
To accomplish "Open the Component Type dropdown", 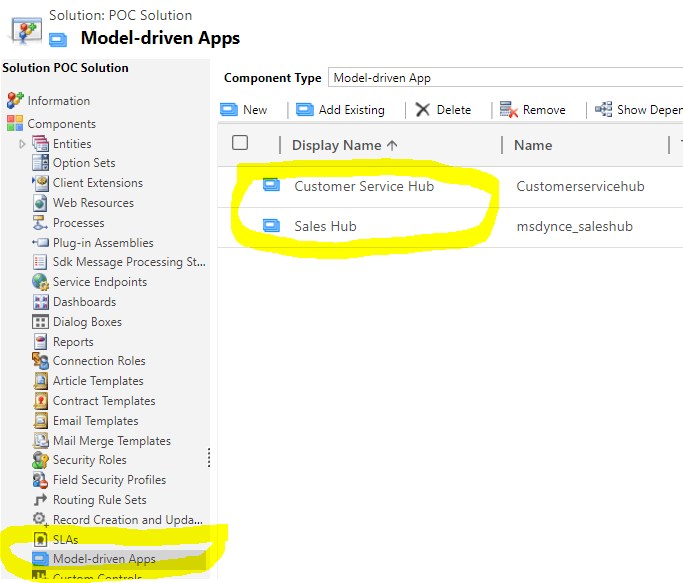I will [x=505, y=78].
